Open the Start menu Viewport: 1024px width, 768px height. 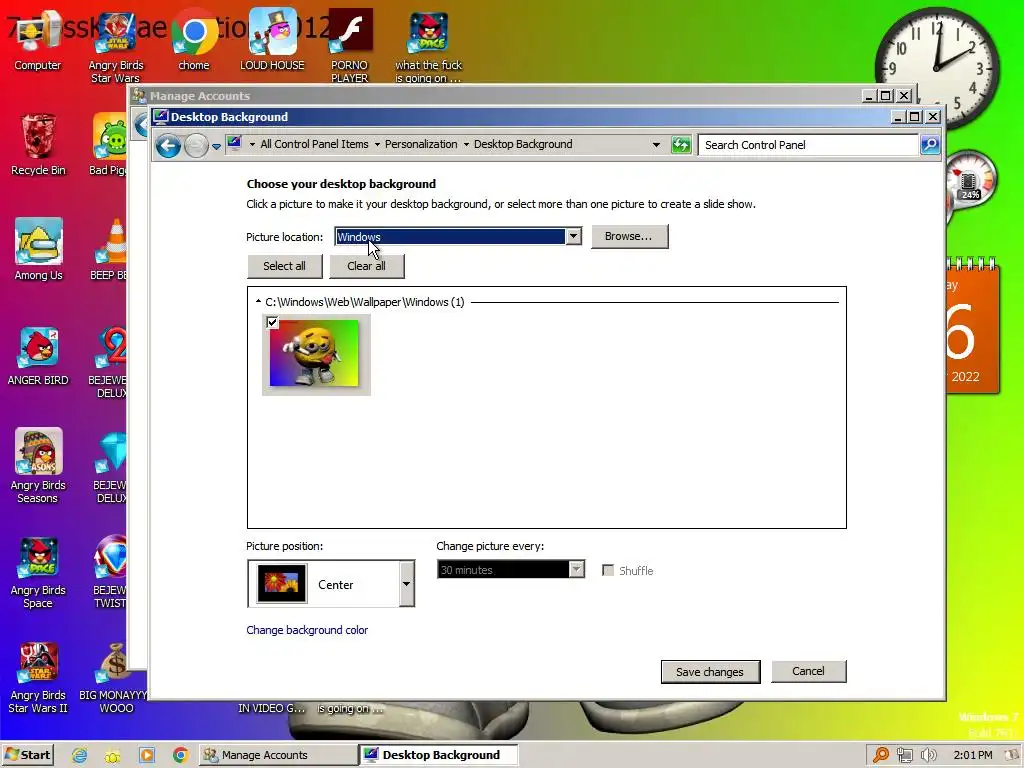[27, 755]
